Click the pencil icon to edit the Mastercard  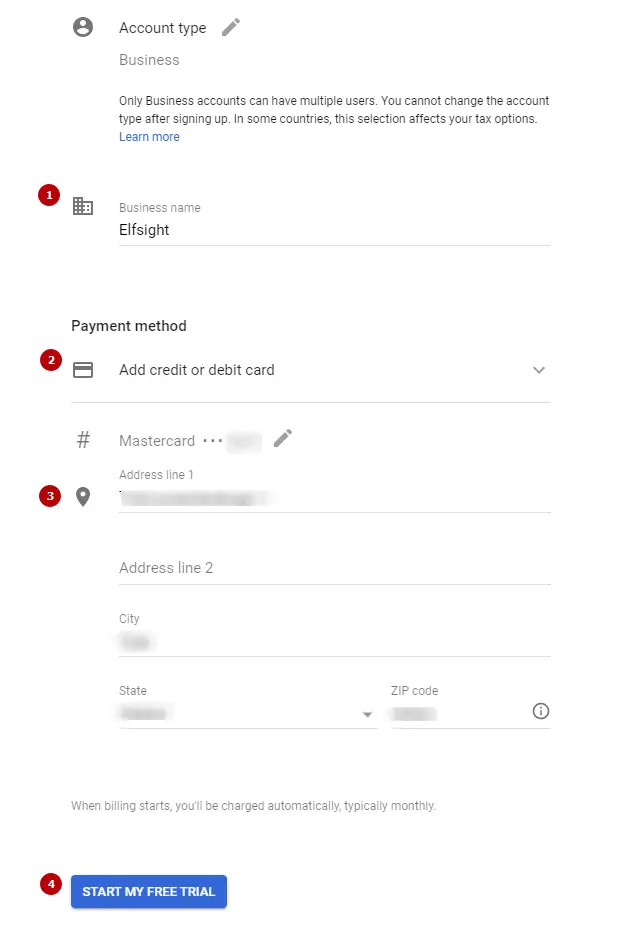coord(282,438)
